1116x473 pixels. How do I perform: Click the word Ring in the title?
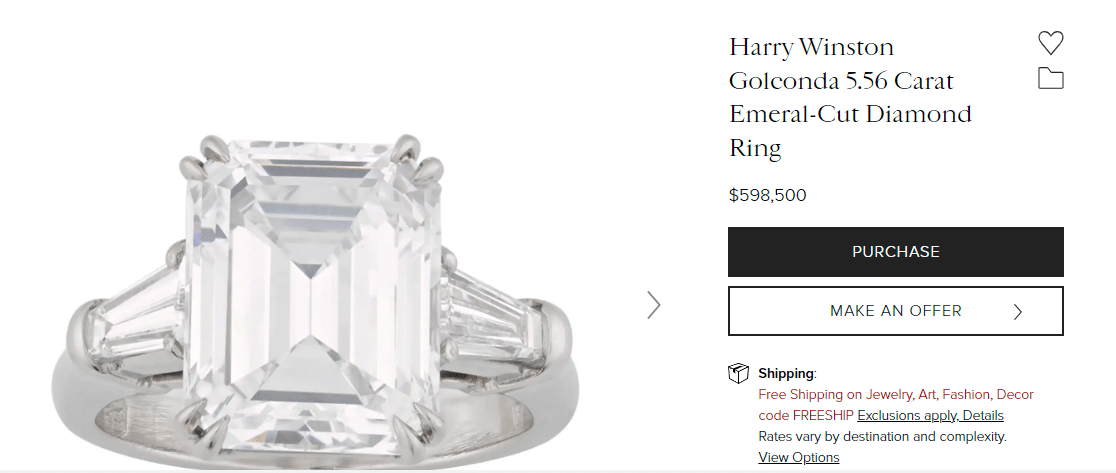click(755, 149)
